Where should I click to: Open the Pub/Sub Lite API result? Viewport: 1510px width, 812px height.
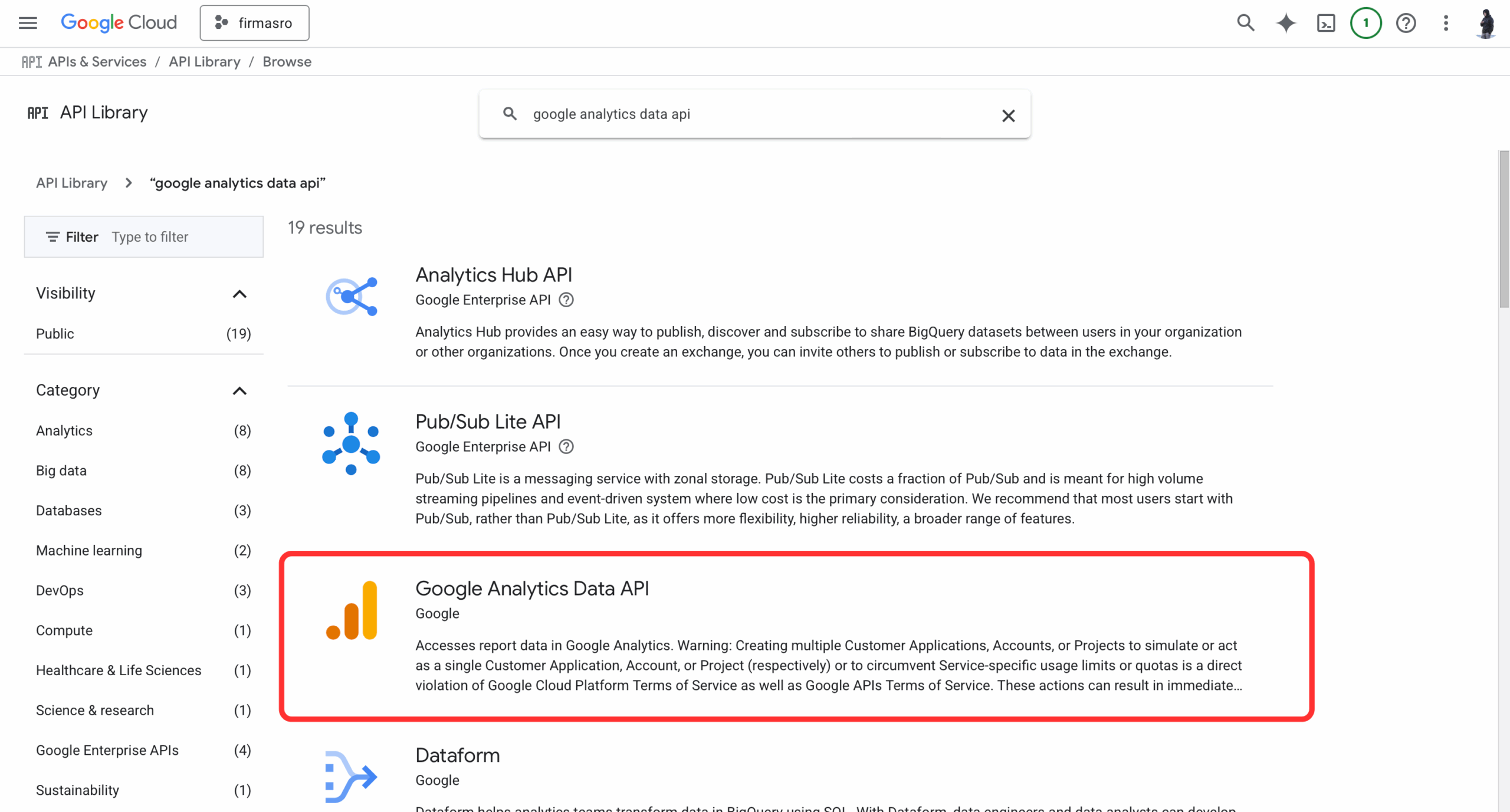(488, 422)
